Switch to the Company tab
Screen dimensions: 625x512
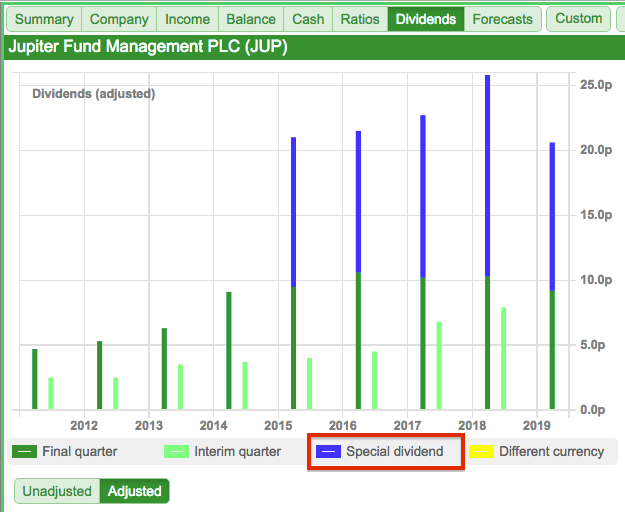119,19
